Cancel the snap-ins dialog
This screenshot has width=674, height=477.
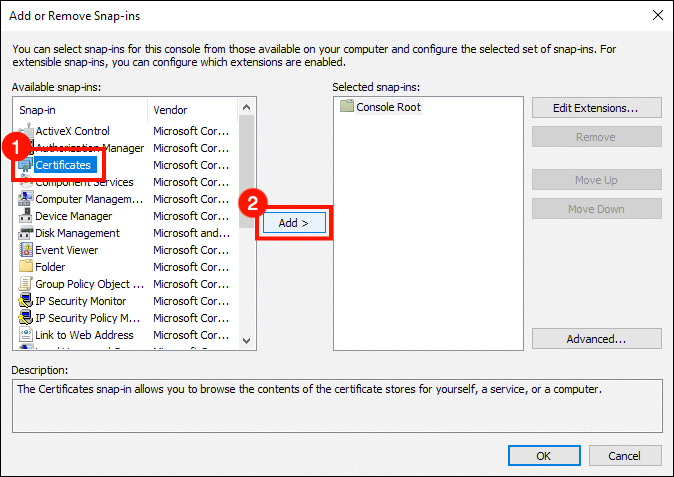(625, 456)
